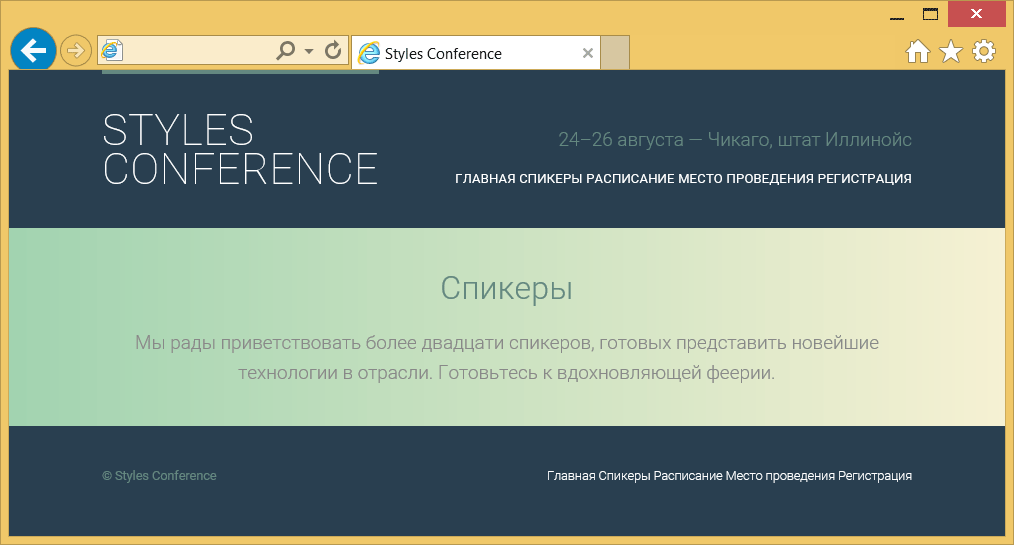
Task: Close the Styles Conference tab
Action: (x=588, y=54)
